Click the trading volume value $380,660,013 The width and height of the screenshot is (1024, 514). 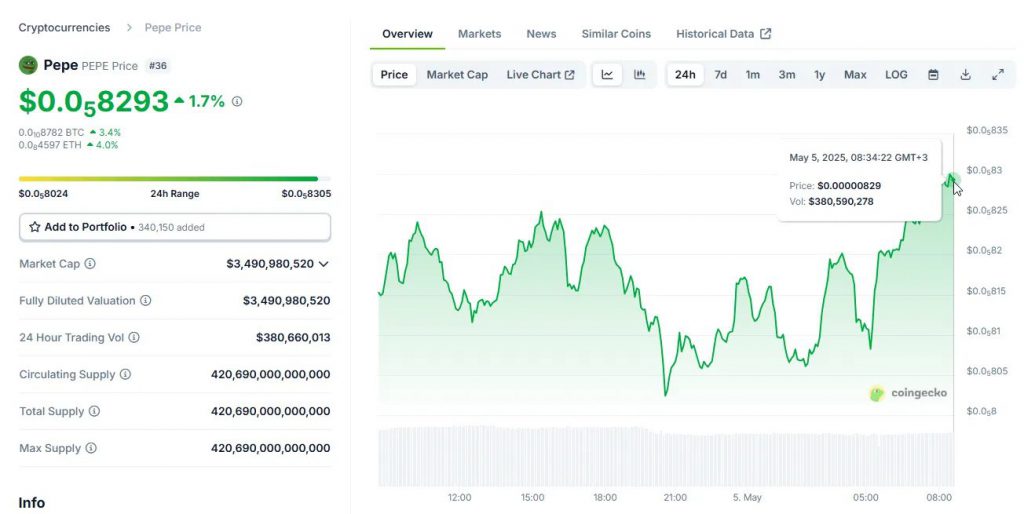[x=293, y=338]
